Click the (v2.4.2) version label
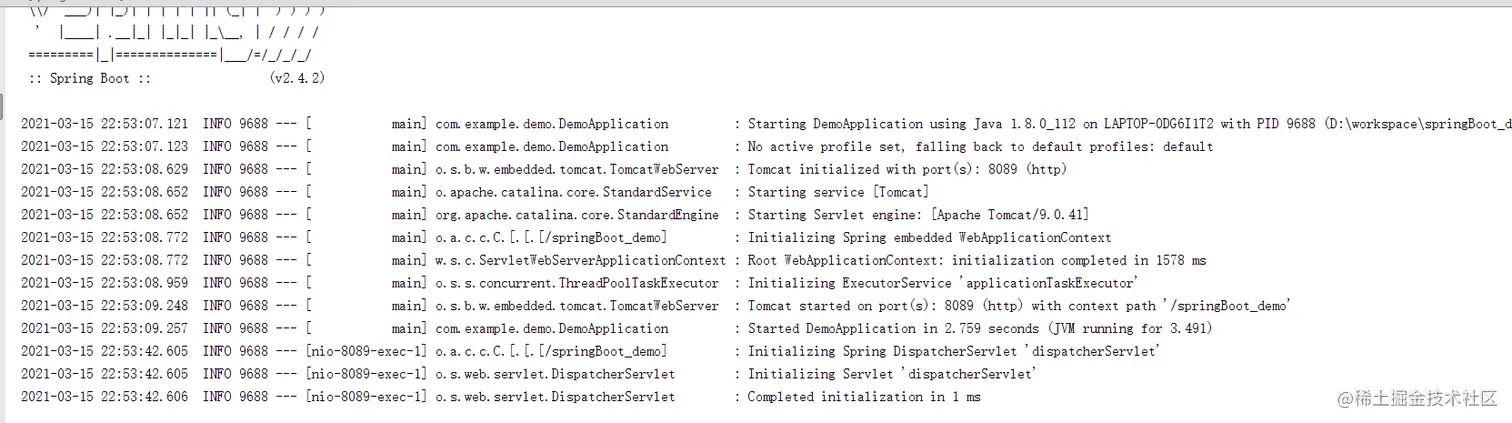This screenshot has height=423, width=1512. [297, 78]
